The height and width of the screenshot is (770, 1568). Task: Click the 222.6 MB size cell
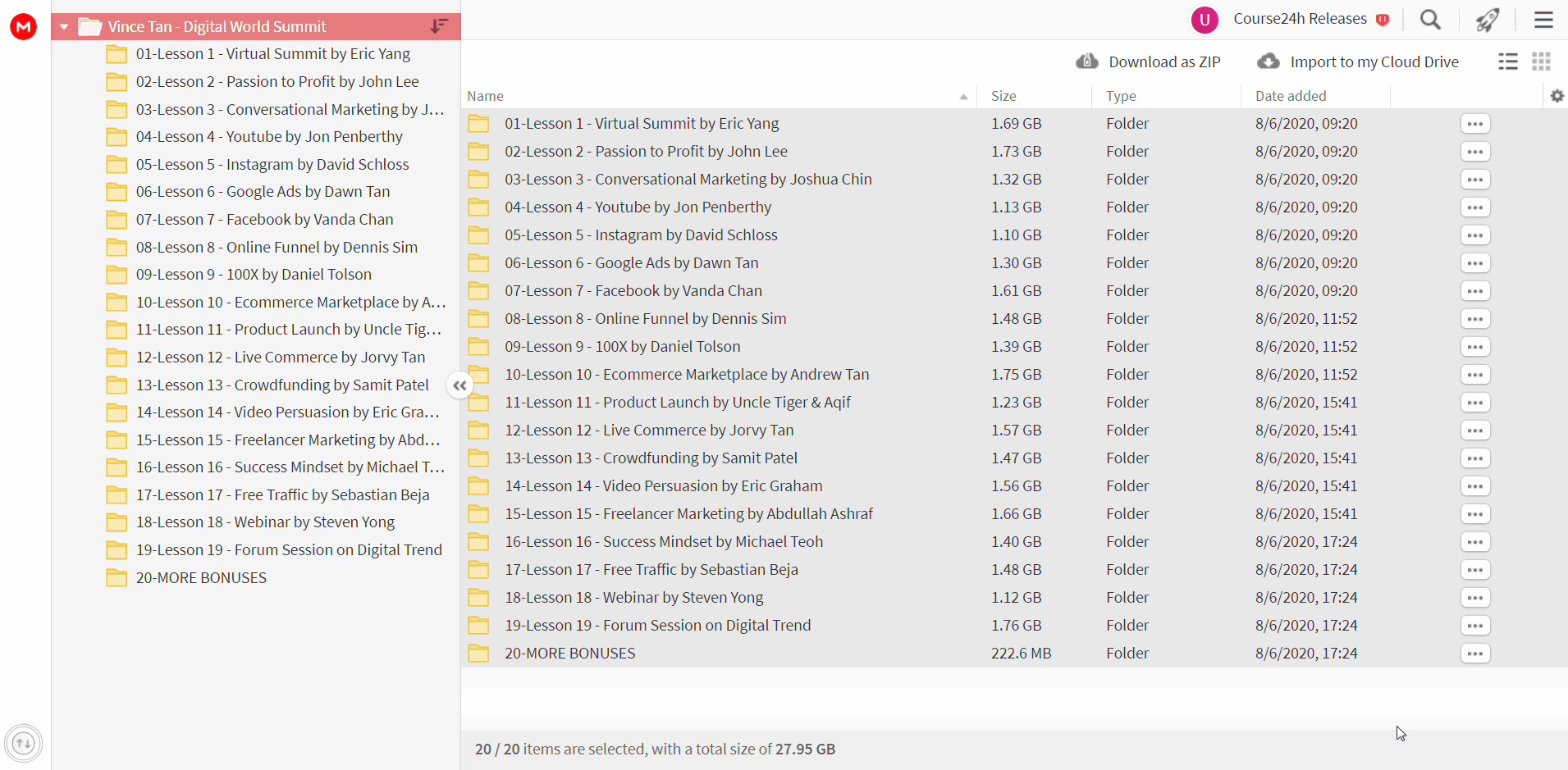(x=1021, y=654)
